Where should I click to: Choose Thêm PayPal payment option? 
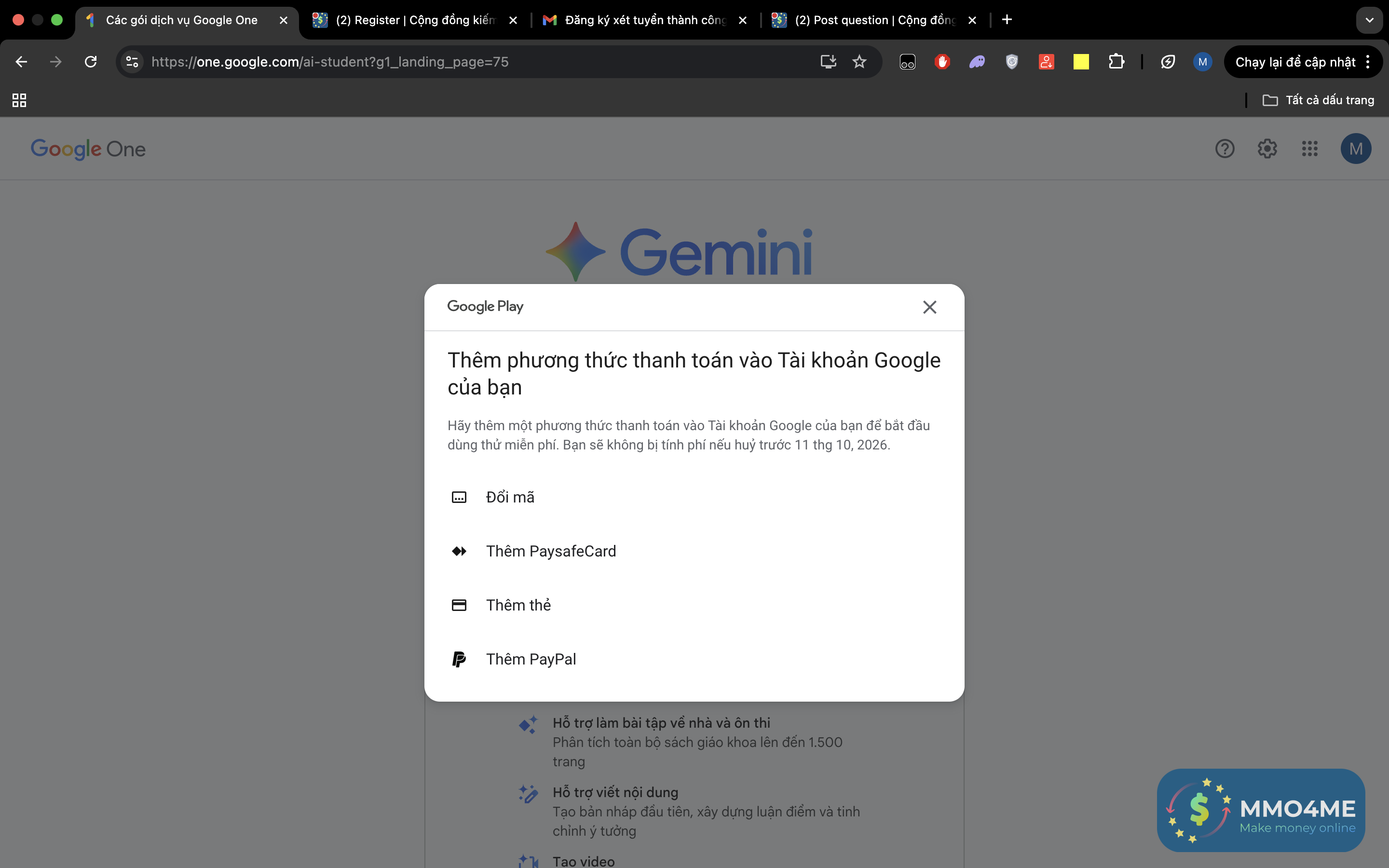(531, 659)
